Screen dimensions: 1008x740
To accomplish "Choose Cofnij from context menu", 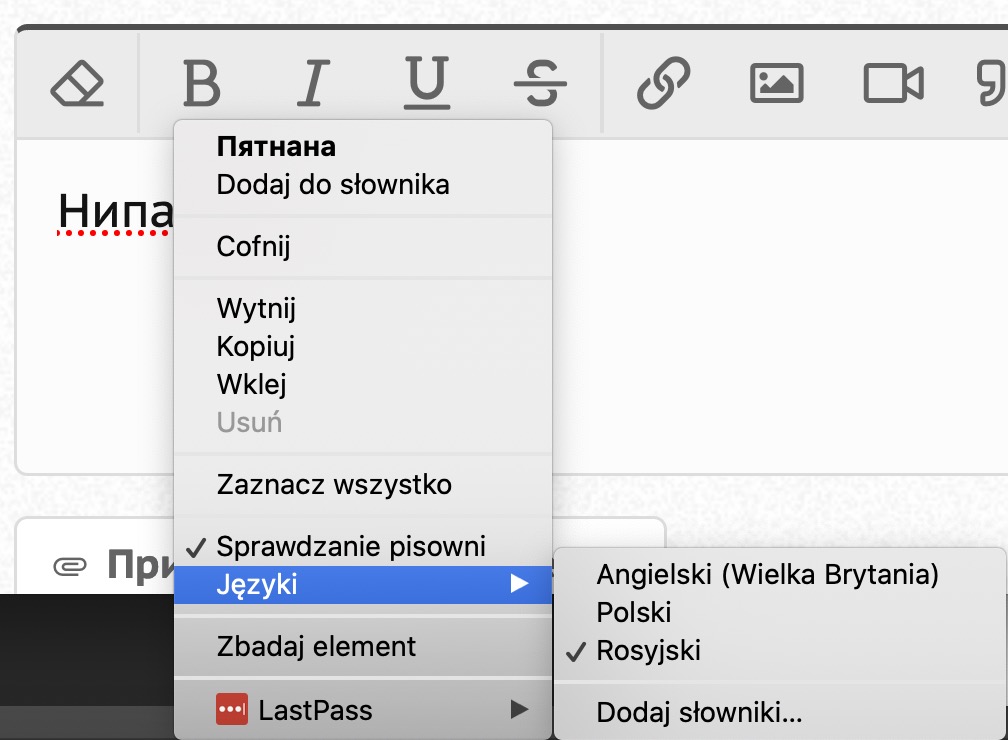I will [363, 246].
